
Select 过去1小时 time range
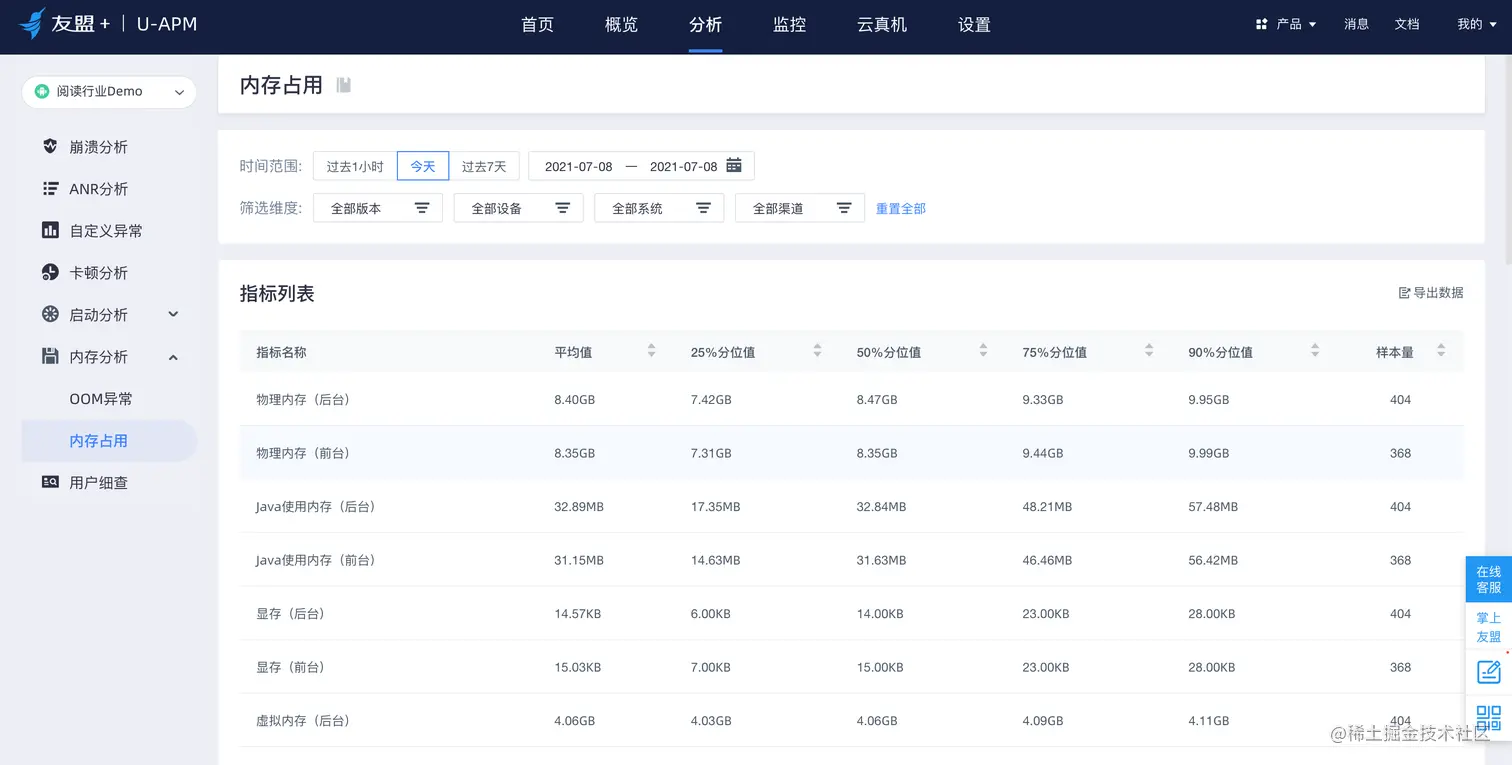[355, 166]
